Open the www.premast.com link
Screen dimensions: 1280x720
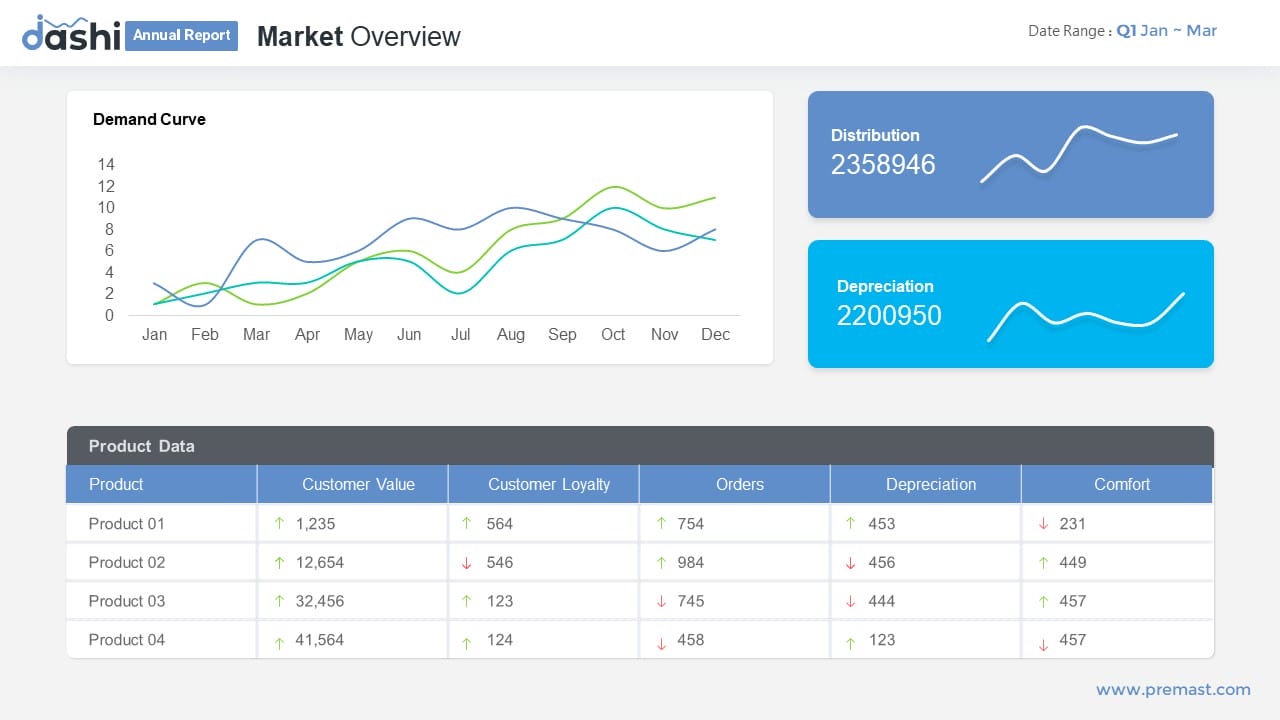coord(1173,689)
